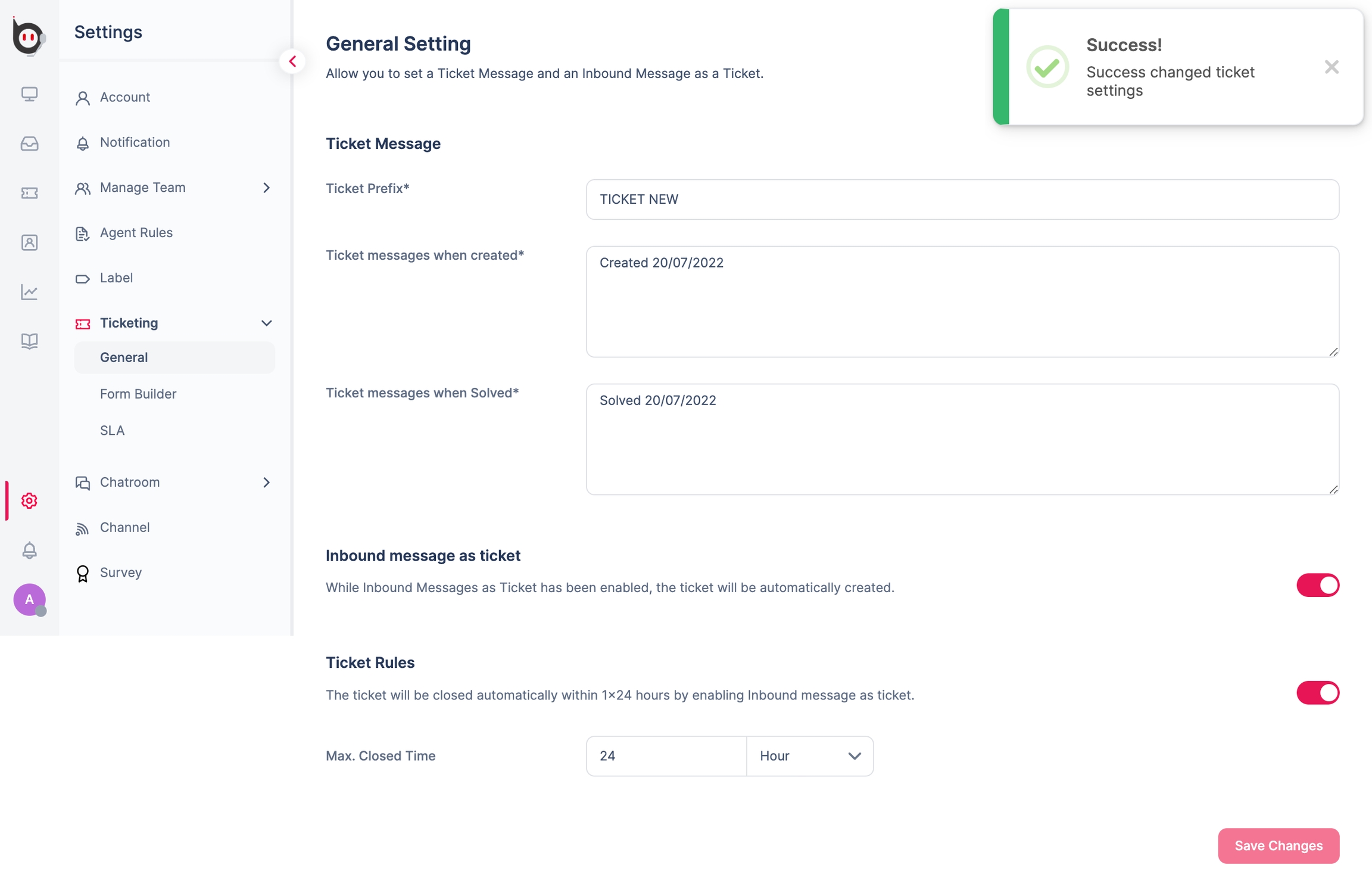Click the monitor dashboard icon in left rail

click(29, 94)
